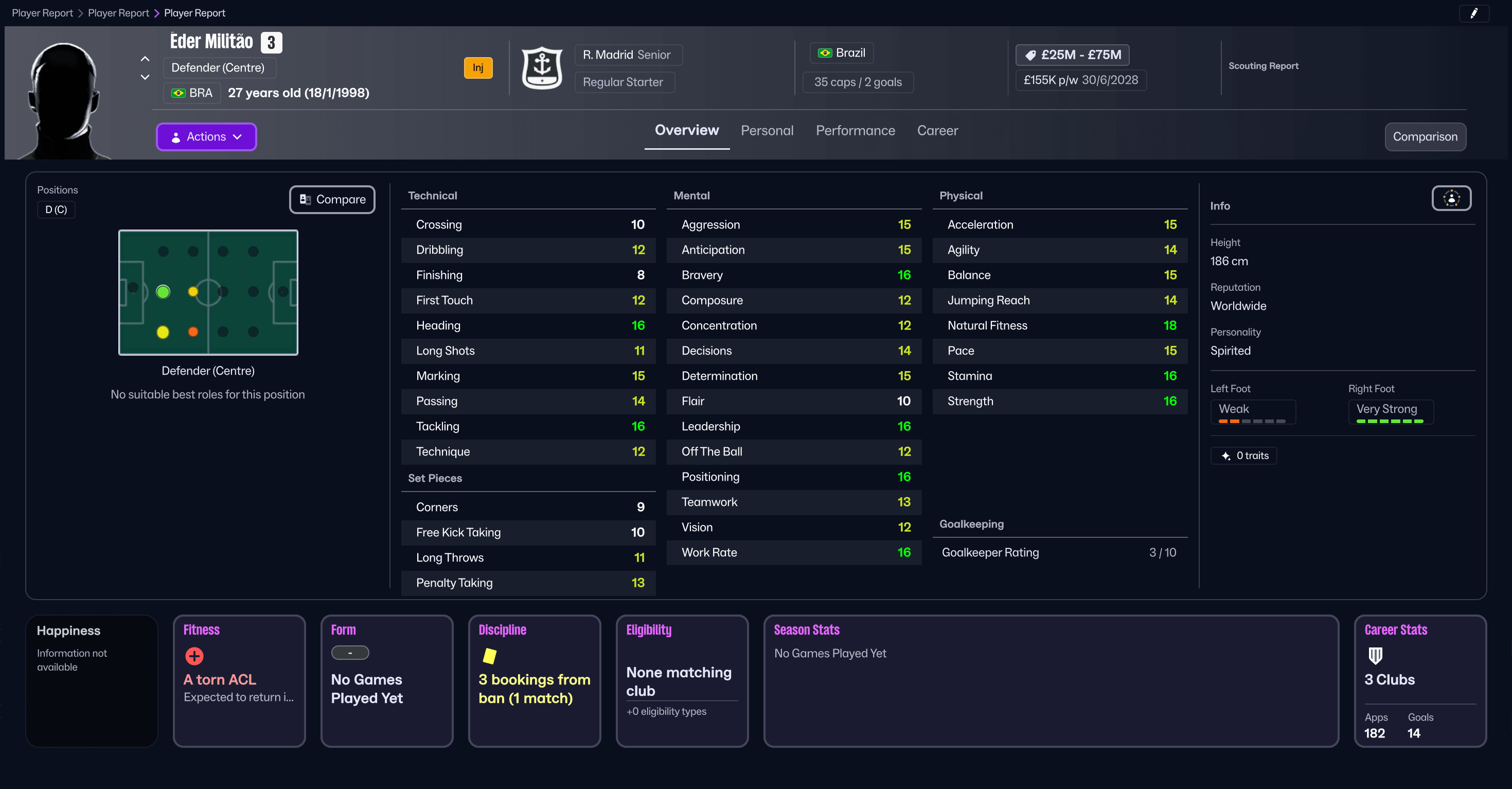Viewport: 1512px width, 789px height.
Task: Click the up chevron beside Éder Militão
Action: click(145, 58)
